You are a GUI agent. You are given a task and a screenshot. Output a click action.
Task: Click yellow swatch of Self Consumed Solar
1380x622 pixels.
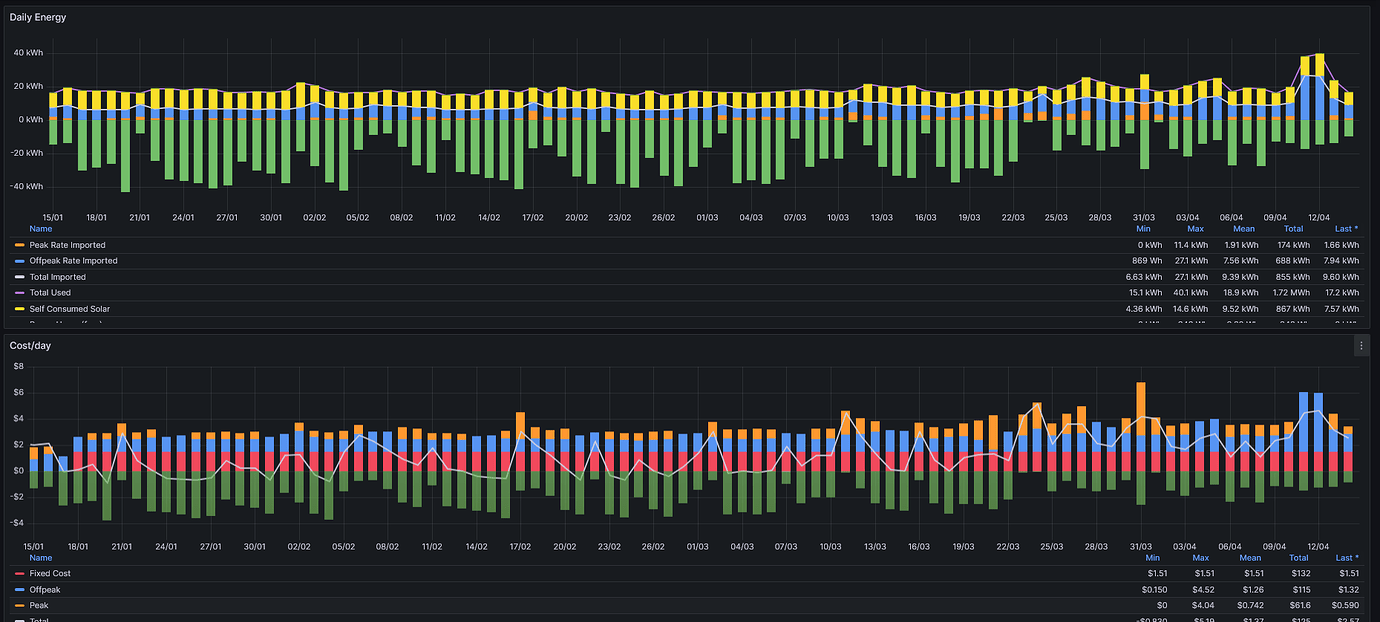[19, 309]
